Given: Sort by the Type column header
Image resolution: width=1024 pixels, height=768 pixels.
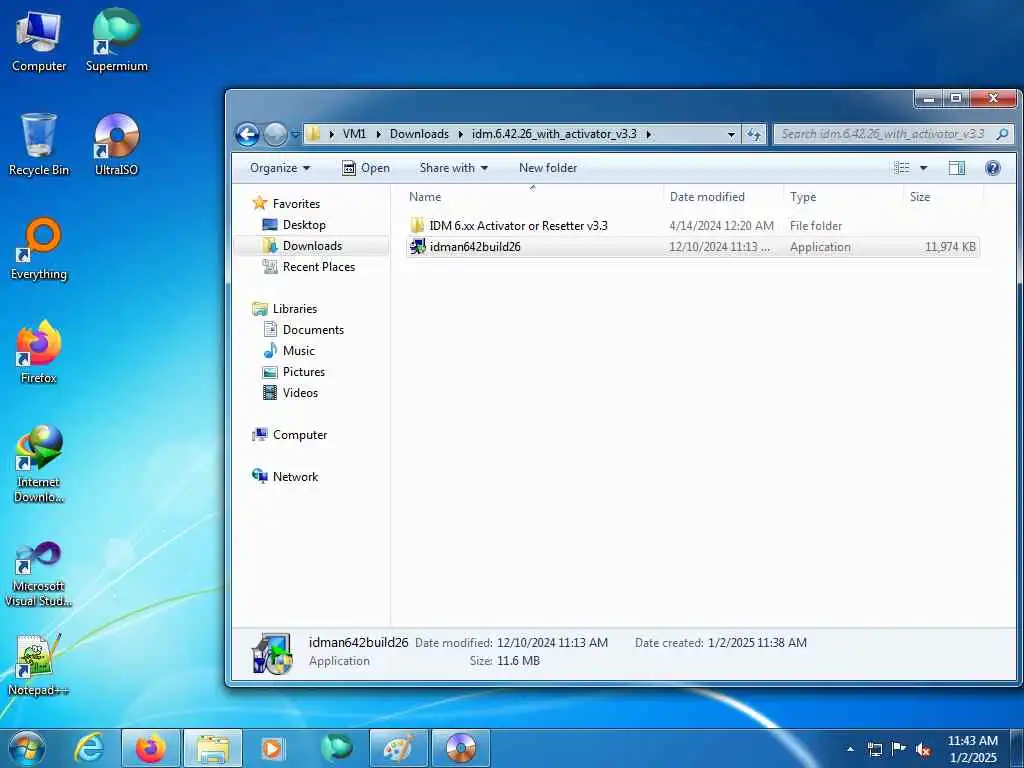Looking at the screenshot, I should point(843,197).
